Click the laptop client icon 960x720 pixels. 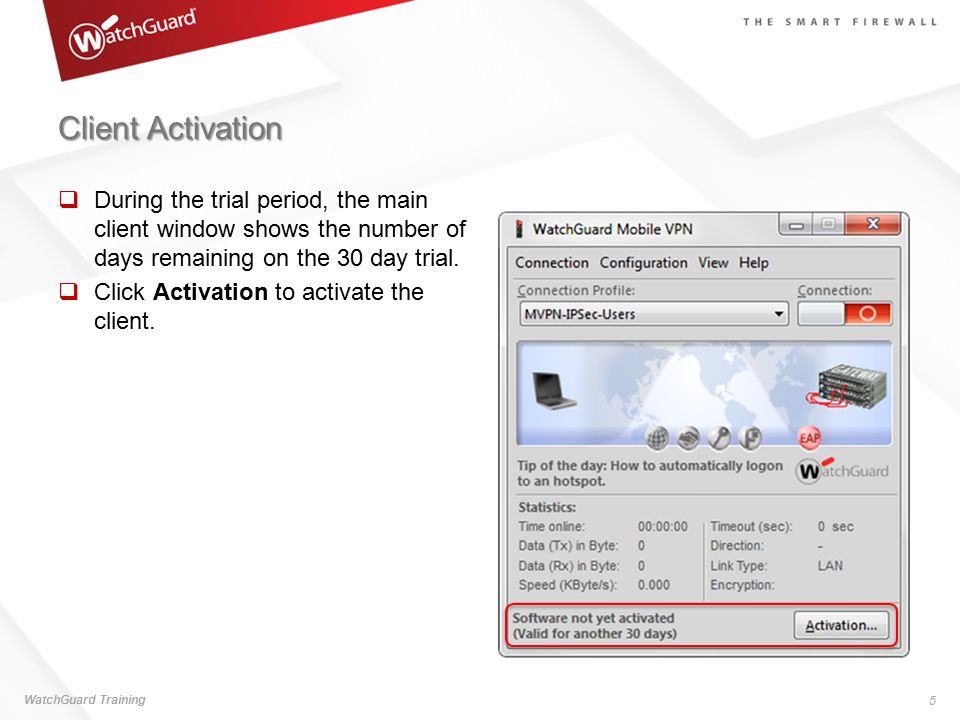(x=554, y=391)
